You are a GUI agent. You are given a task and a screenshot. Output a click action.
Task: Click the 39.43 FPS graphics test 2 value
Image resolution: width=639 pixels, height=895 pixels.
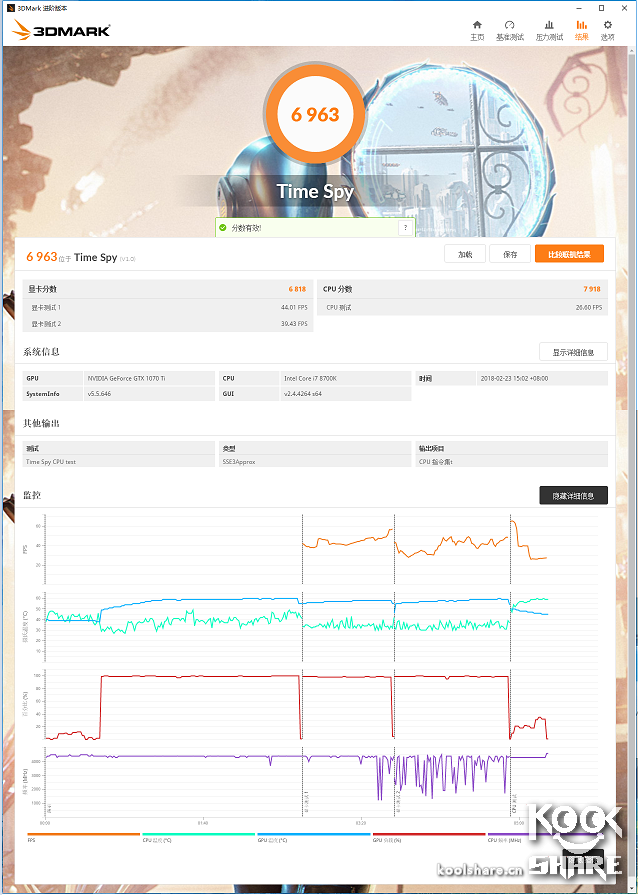tap(294, 324)
